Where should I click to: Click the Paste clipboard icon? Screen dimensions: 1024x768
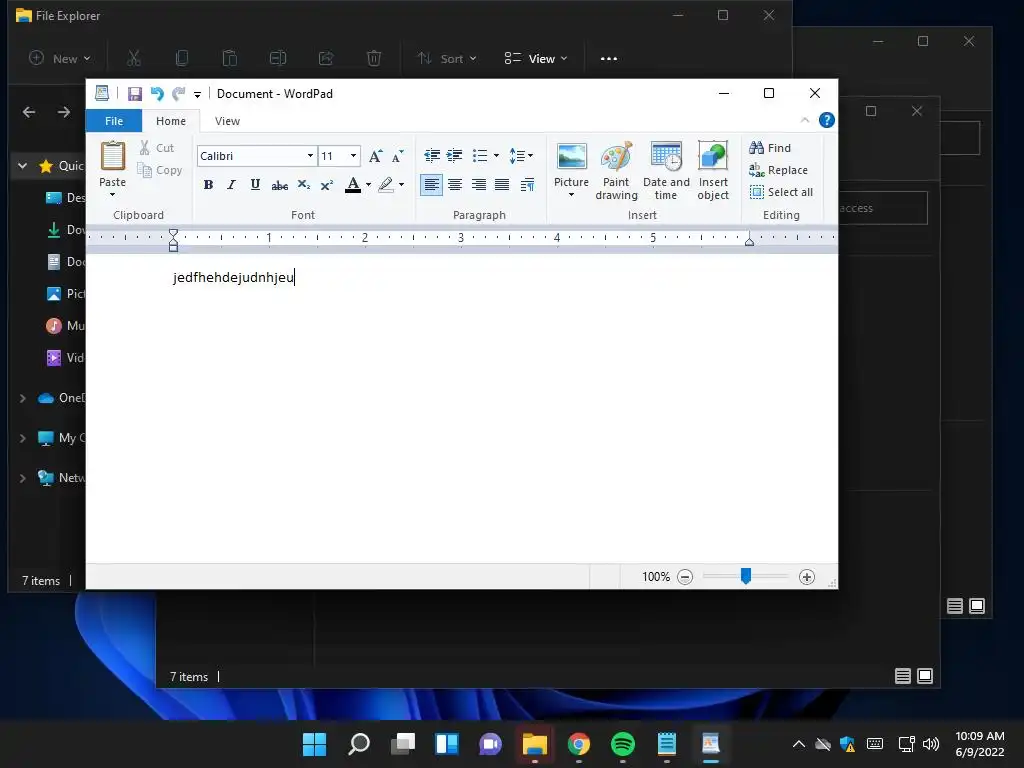click(x=112, y=156)
